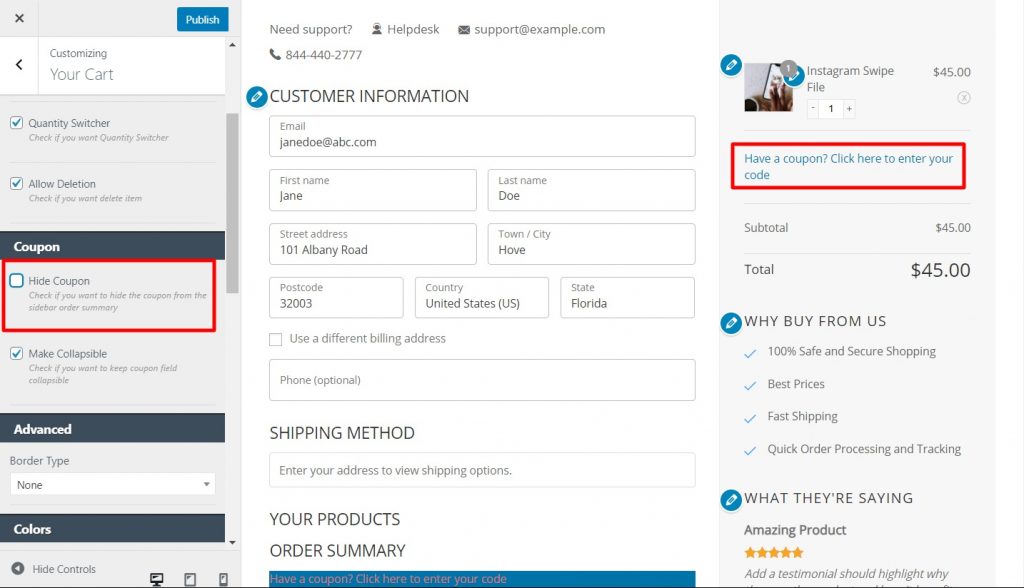1024x588 pixels.
Task: Click the Total amount $45.00
Action: 940,270
